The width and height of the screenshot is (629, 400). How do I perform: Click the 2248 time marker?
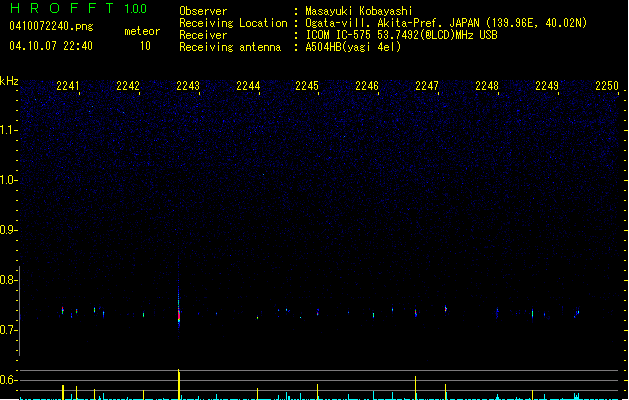click(x=487, y=87)
